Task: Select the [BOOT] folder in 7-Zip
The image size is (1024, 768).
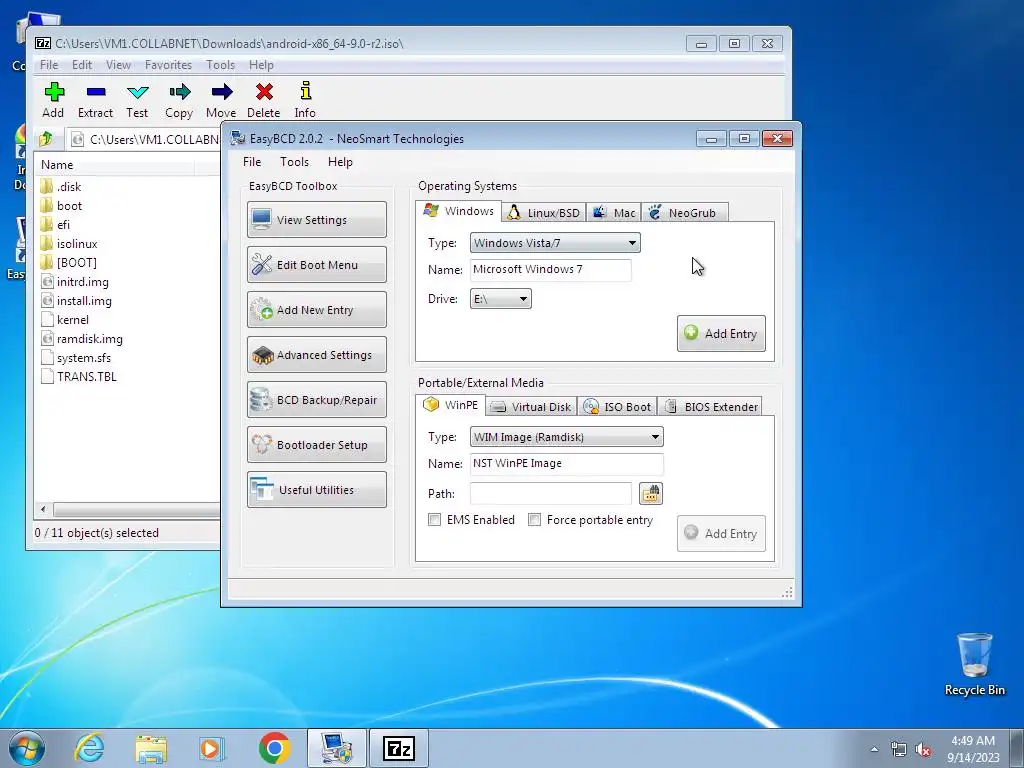Action: click(69, 263)
